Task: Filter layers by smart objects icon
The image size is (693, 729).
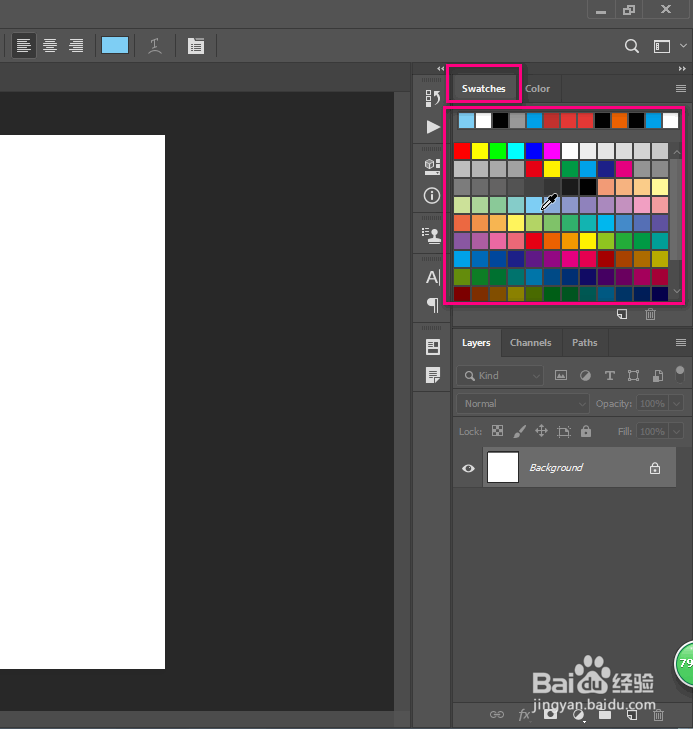Action: point(658,376)
